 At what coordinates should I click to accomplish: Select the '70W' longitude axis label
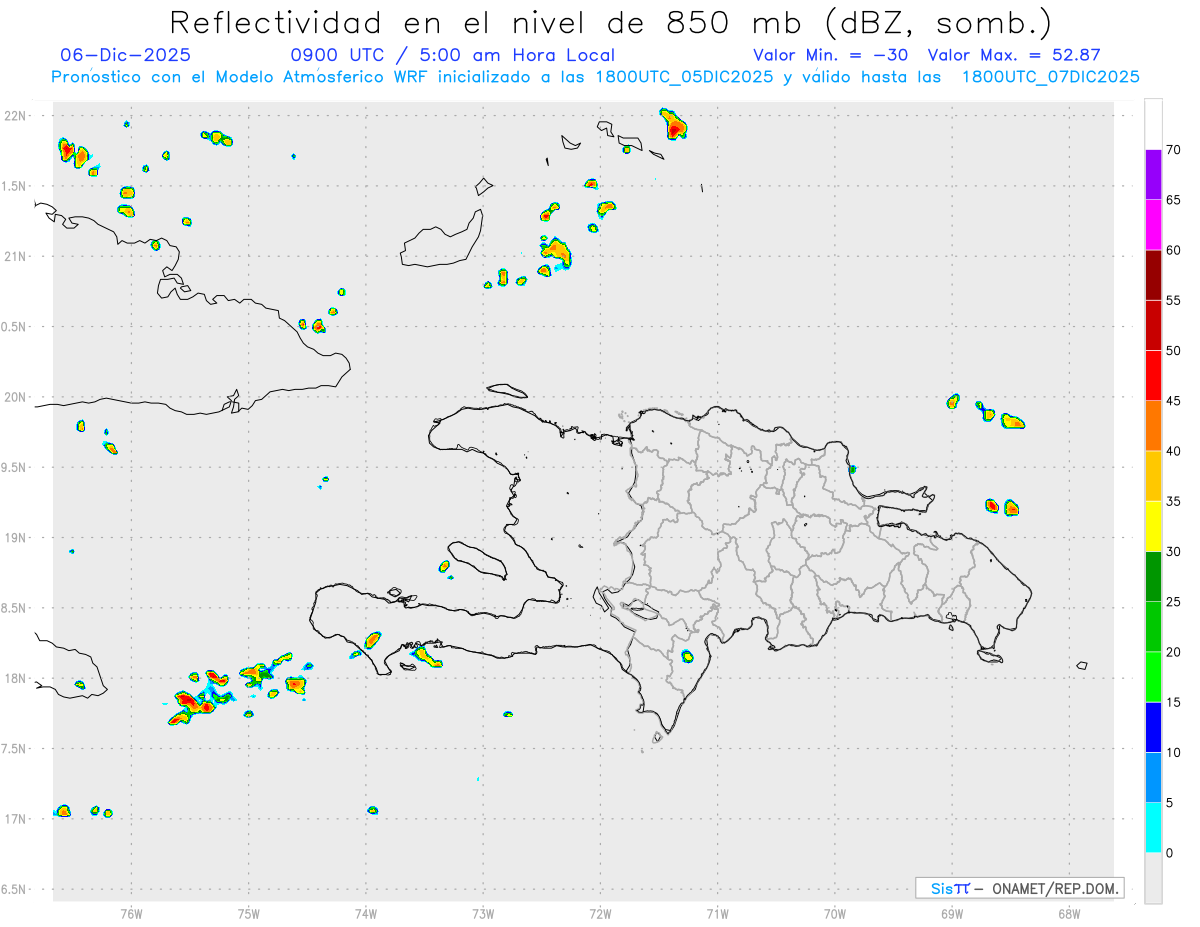pos(835,913)
